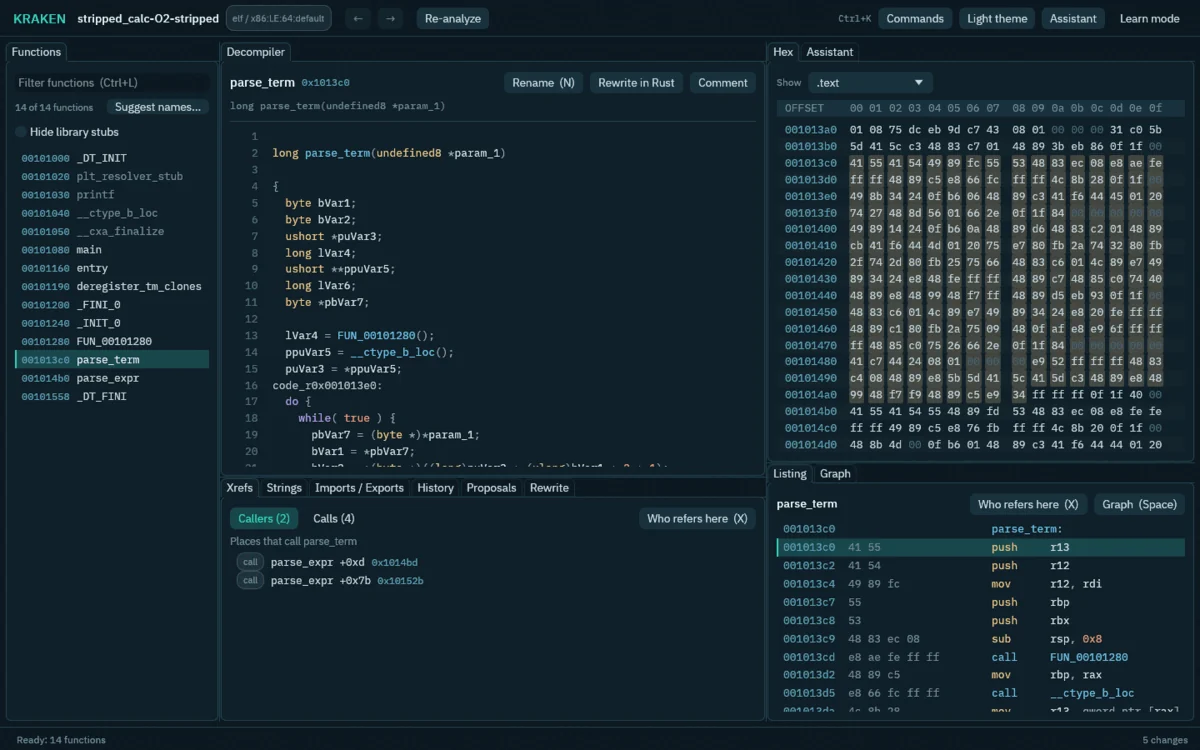1200x750 pixels.
Task: Click the Comment button
Action: pos(723,83)
